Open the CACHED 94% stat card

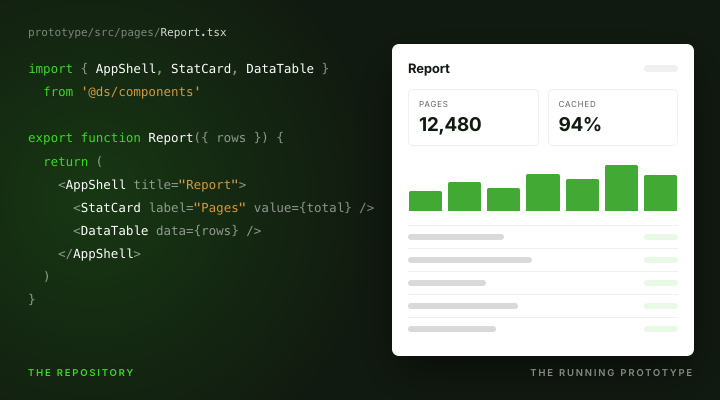(613, 118)
